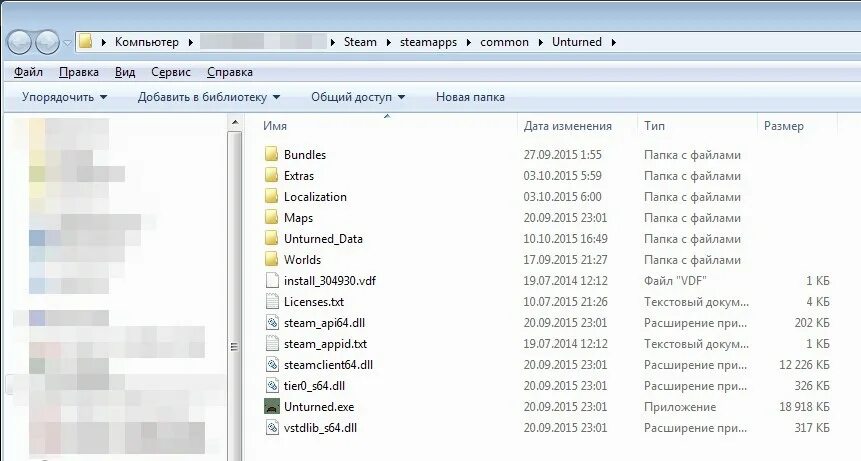The image size is (861, 461).
Task: Select the Maps folder name
Action: [x=298, y=218]
